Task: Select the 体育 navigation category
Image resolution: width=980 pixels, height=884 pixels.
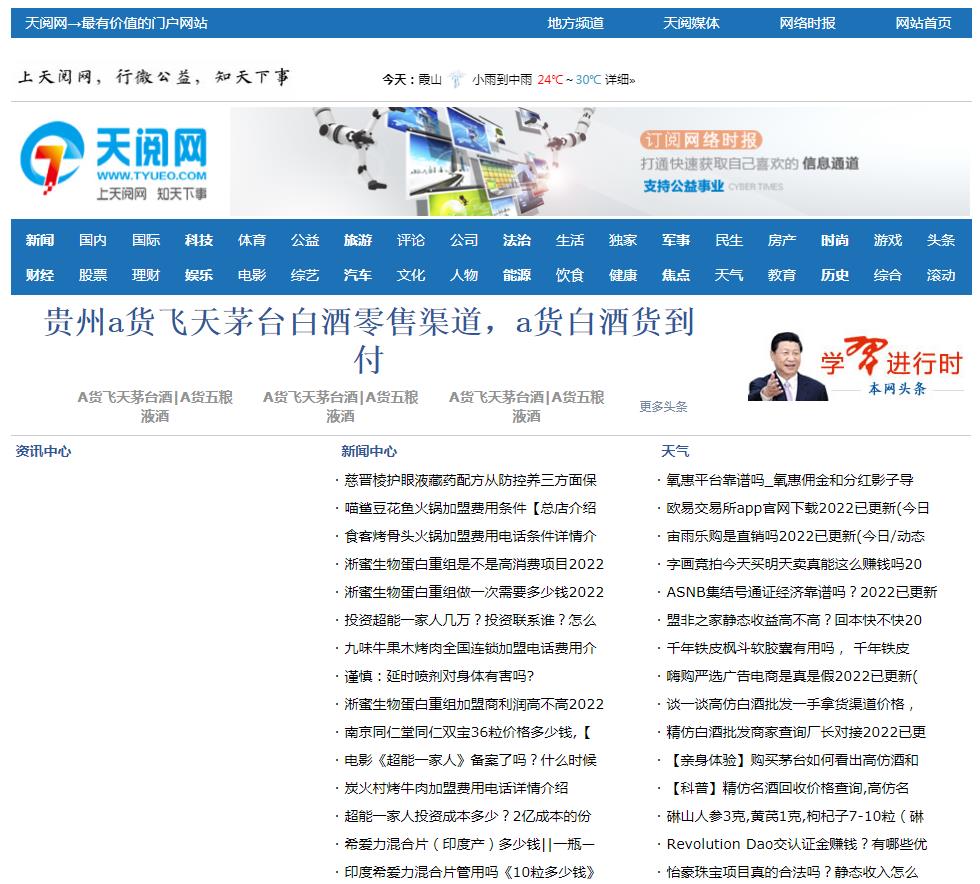Action: [x=252, y=240]
